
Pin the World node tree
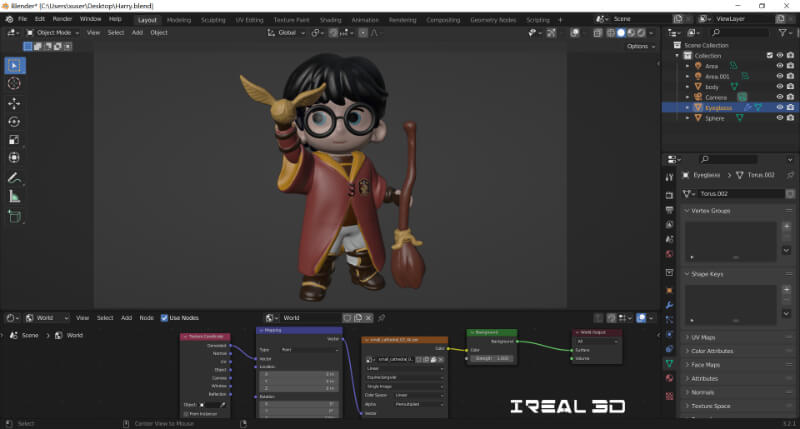click(381, 318)
